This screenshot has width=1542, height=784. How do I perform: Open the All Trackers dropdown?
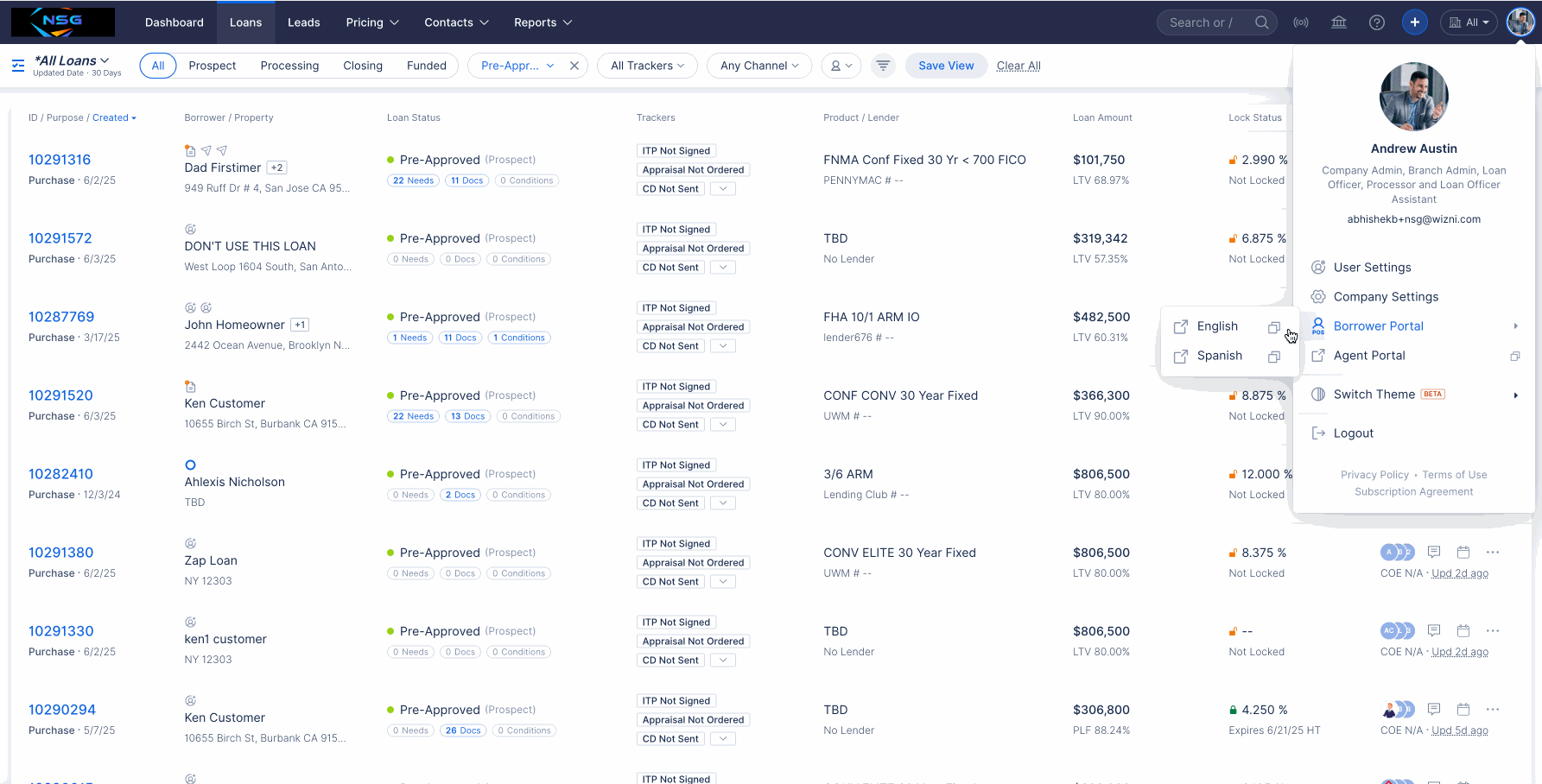coord(647,66)
